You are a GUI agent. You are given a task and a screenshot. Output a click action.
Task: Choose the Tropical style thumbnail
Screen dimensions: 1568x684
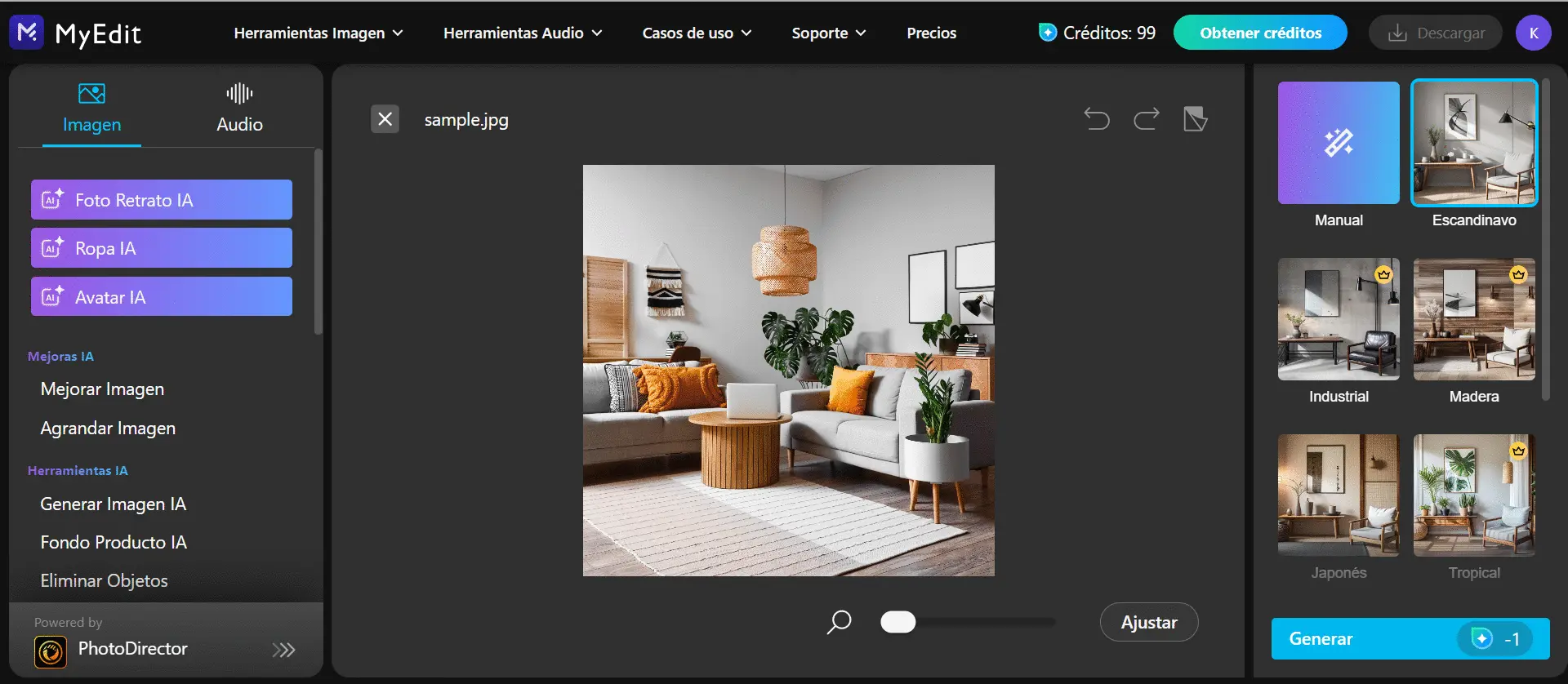tap(1474, 495)
